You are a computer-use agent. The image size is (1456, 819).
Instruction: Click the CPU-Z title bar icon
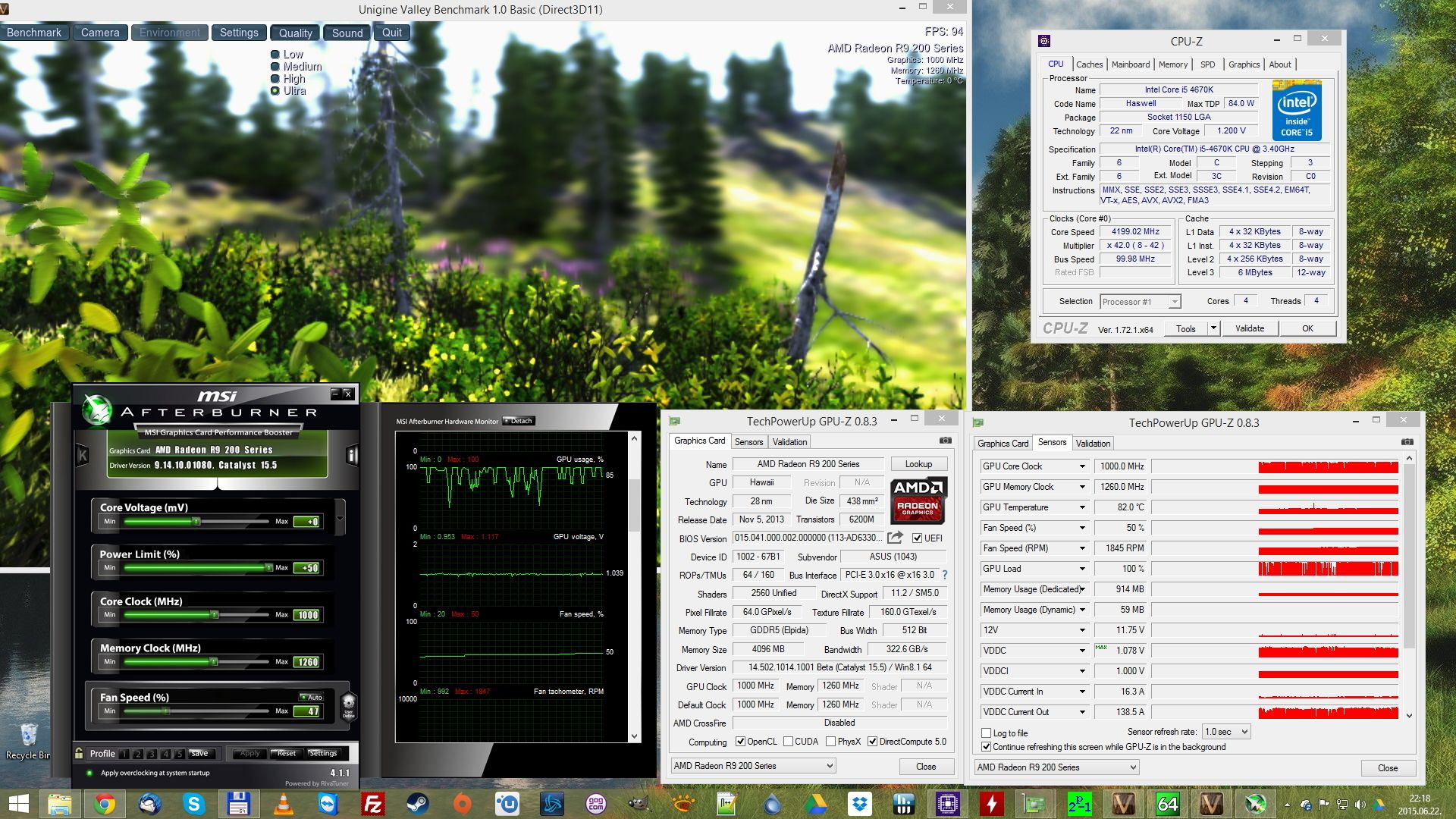[x=1044, y=41]
